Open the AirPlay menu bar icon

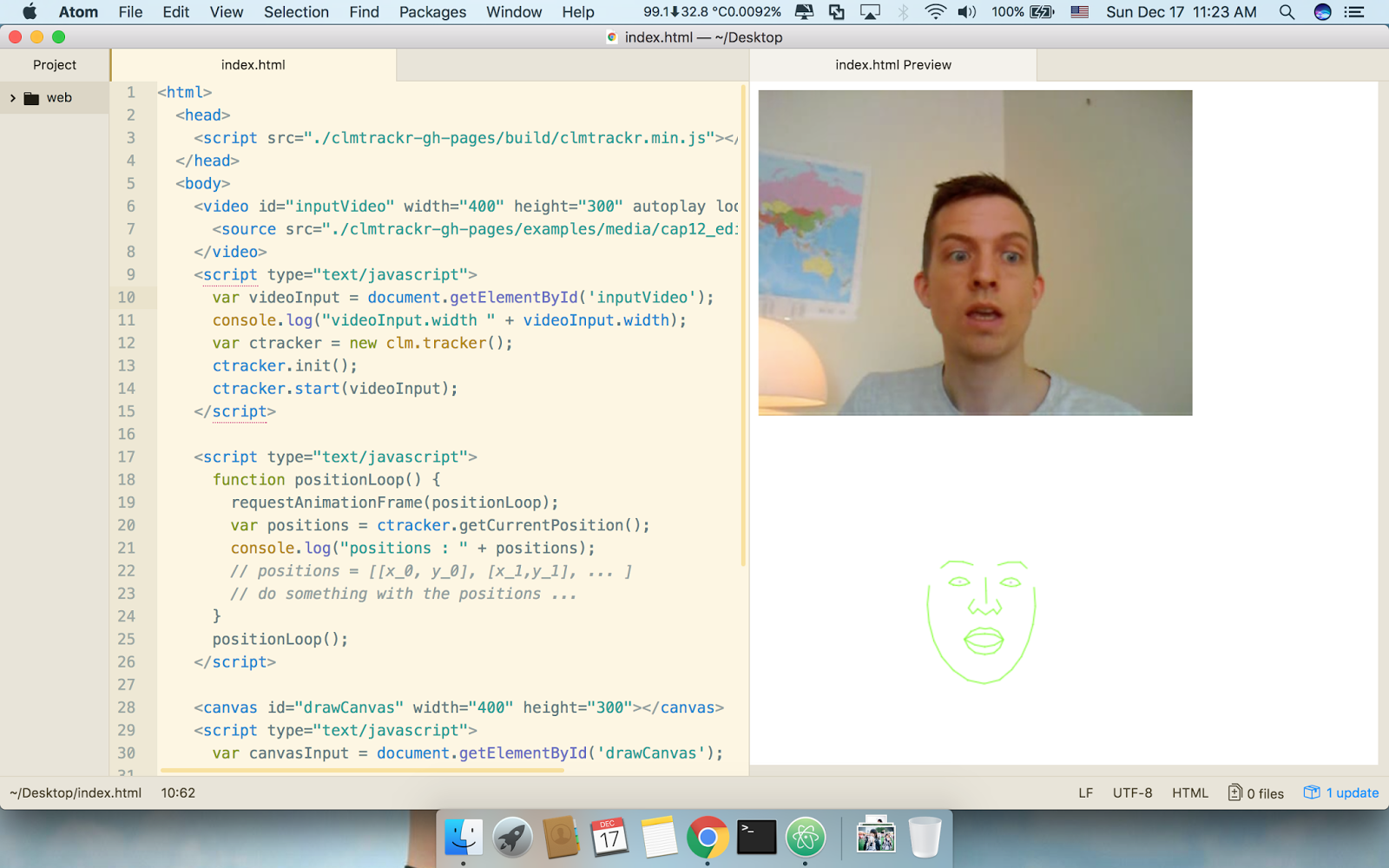[870, 12]
